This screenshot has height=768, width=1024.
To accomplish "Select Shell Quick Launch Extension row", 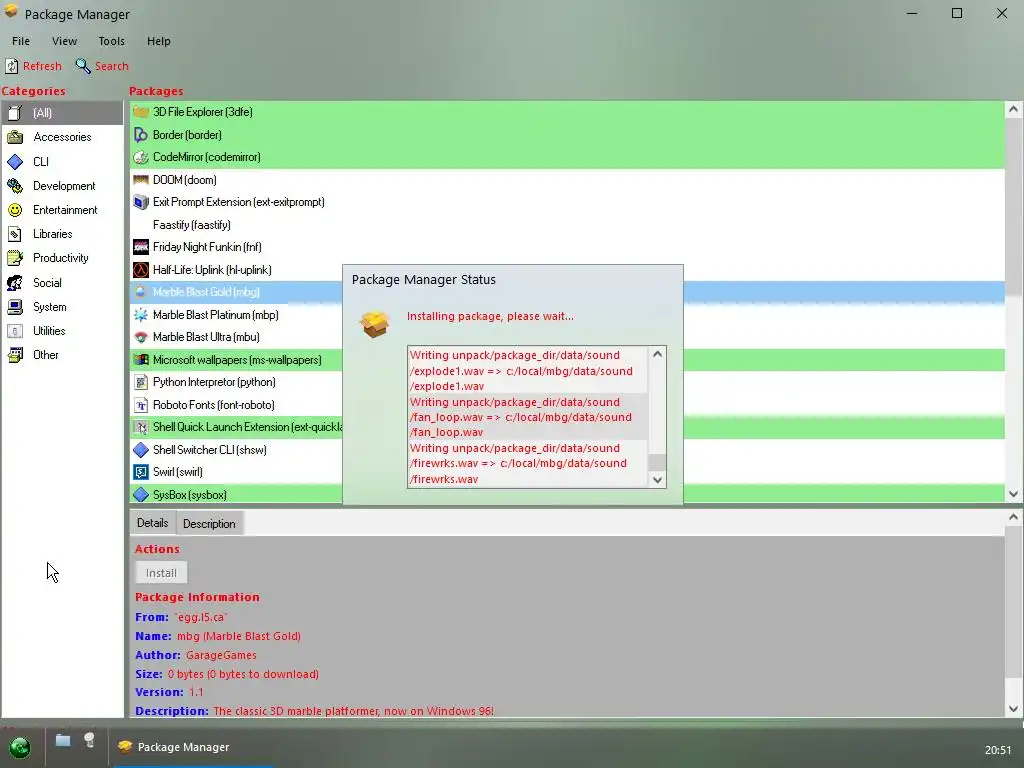I will click(567, 427).
